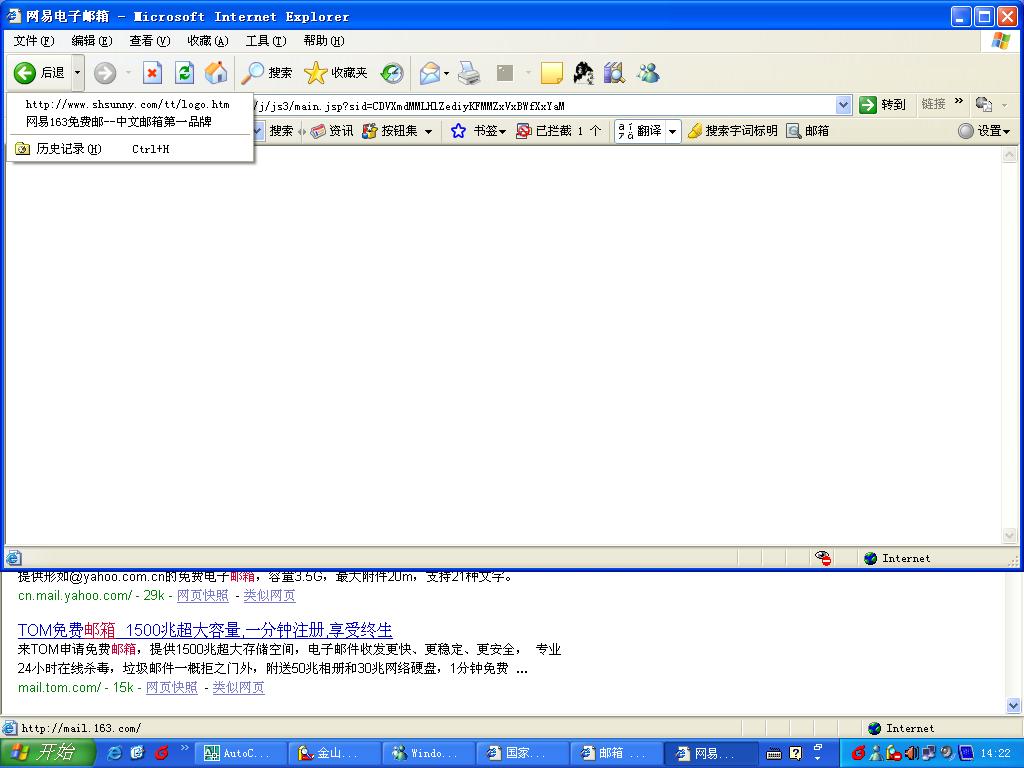This screenshot has height=768, width=1024.
Task: Select 网易163免费邮 history entry
Action: click(x=129, y=121)
